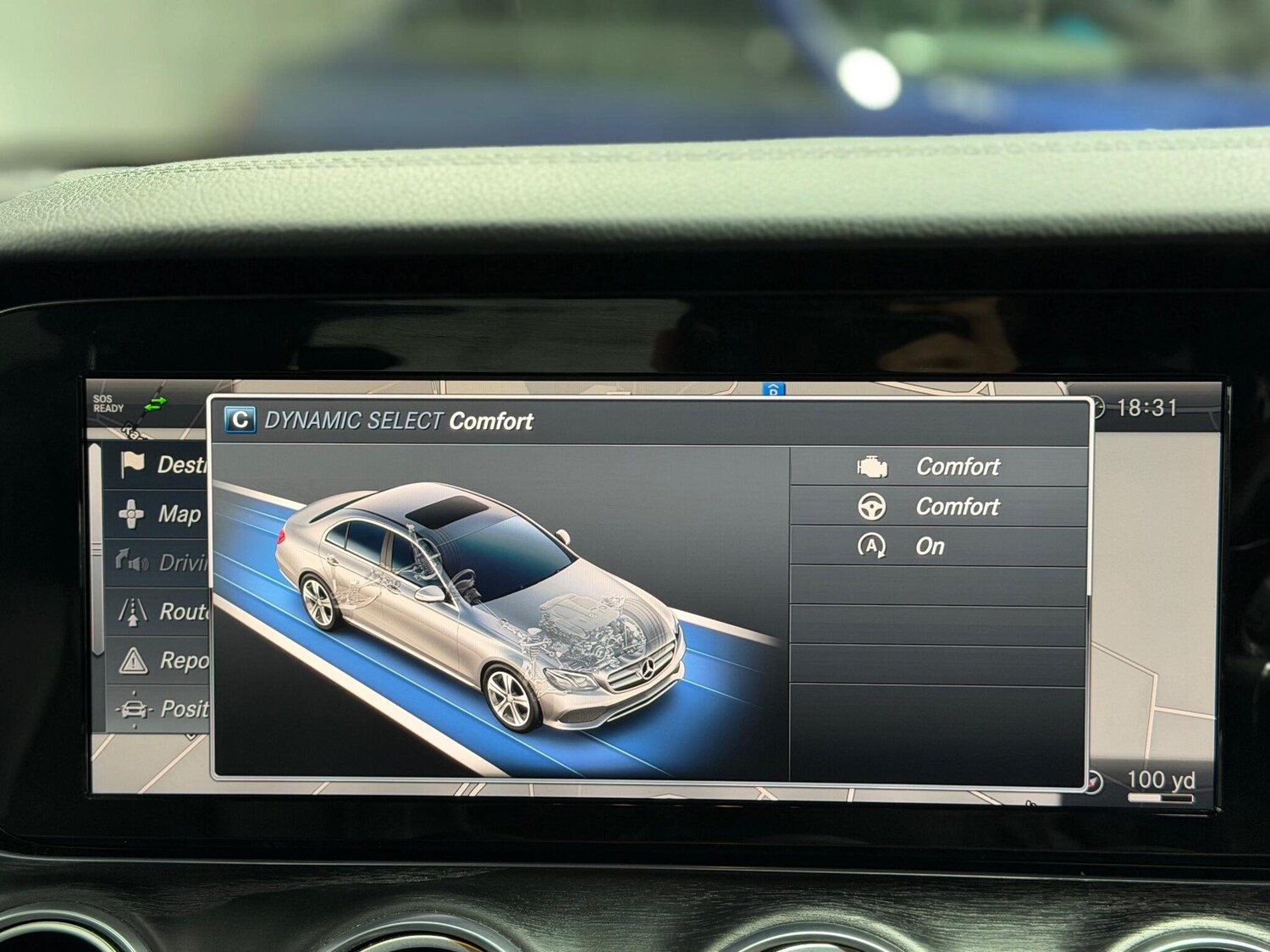Tap the DYNAMIC SELECT Comfort title
This screenshot has height=952, width=1270.
click(x=399, y=421)
